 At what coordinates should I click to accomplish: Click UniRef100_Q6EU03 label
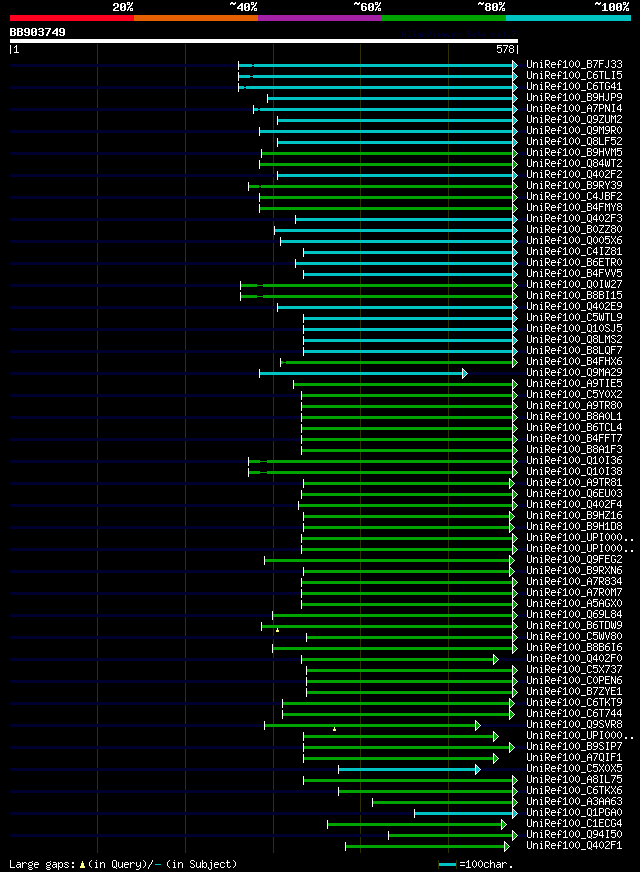click(x=574, y=493)
